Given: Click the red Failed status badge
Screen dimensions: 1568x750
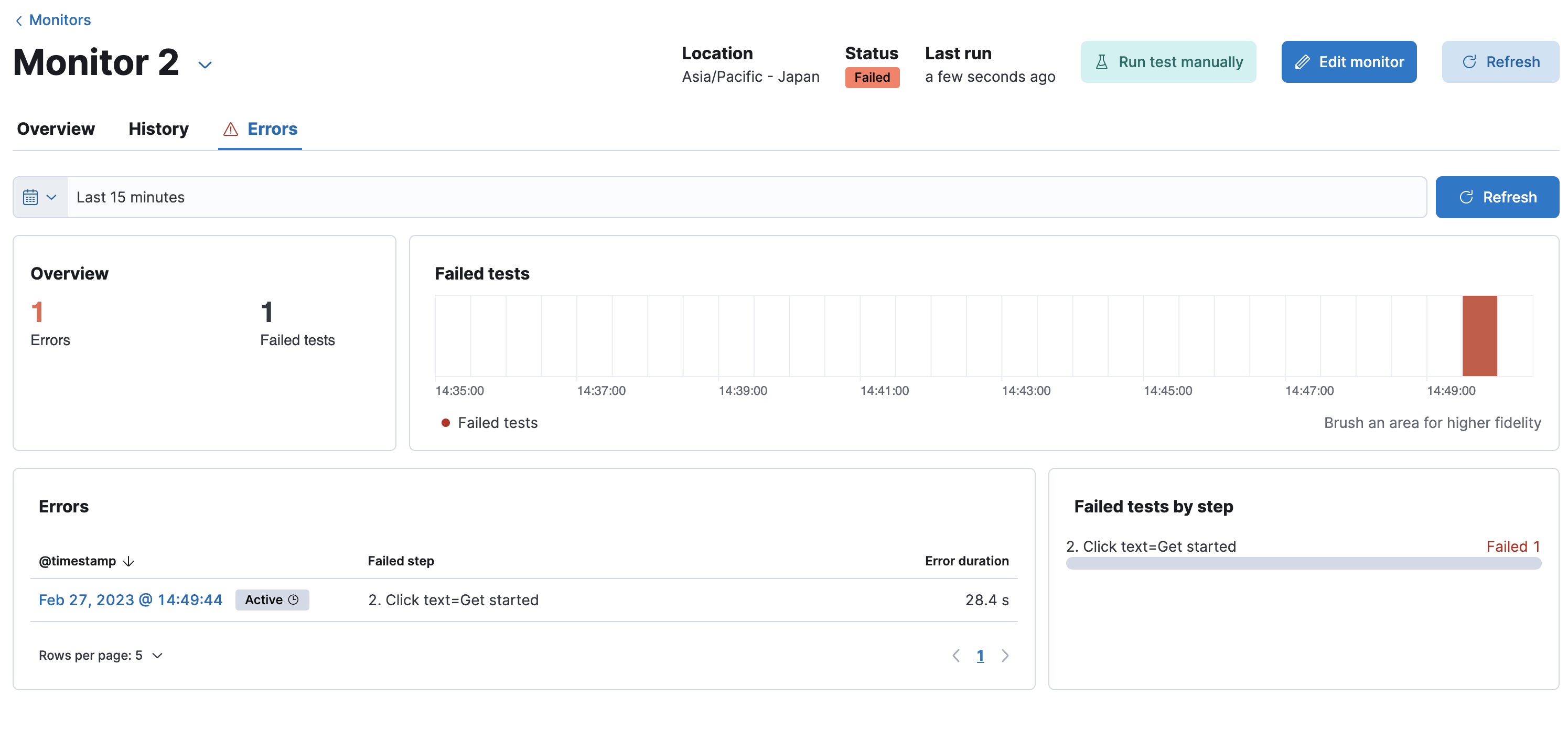Looking at the screenshot, I should tap(872, 77).
